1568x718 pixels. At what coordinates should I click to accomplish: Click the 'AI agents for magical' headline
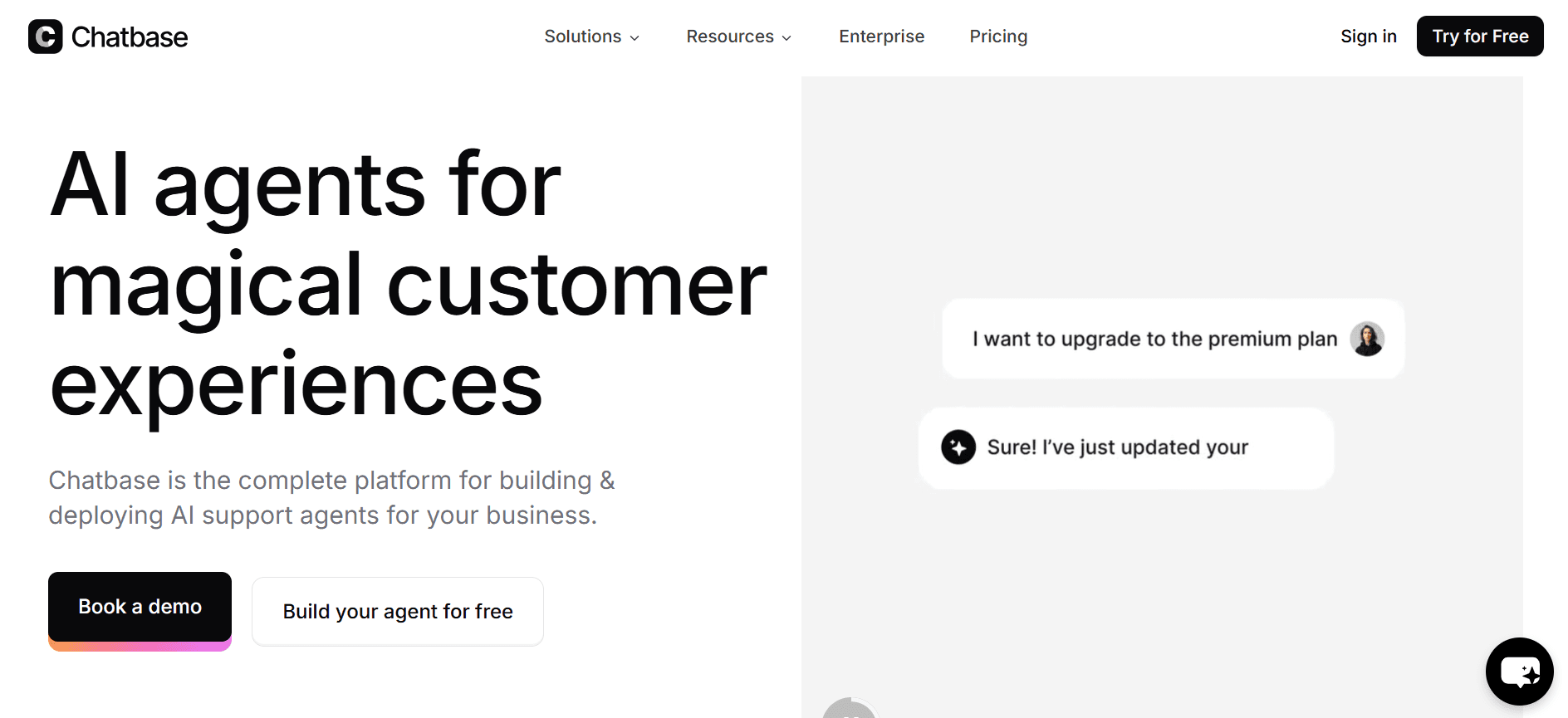pos(408,284)
